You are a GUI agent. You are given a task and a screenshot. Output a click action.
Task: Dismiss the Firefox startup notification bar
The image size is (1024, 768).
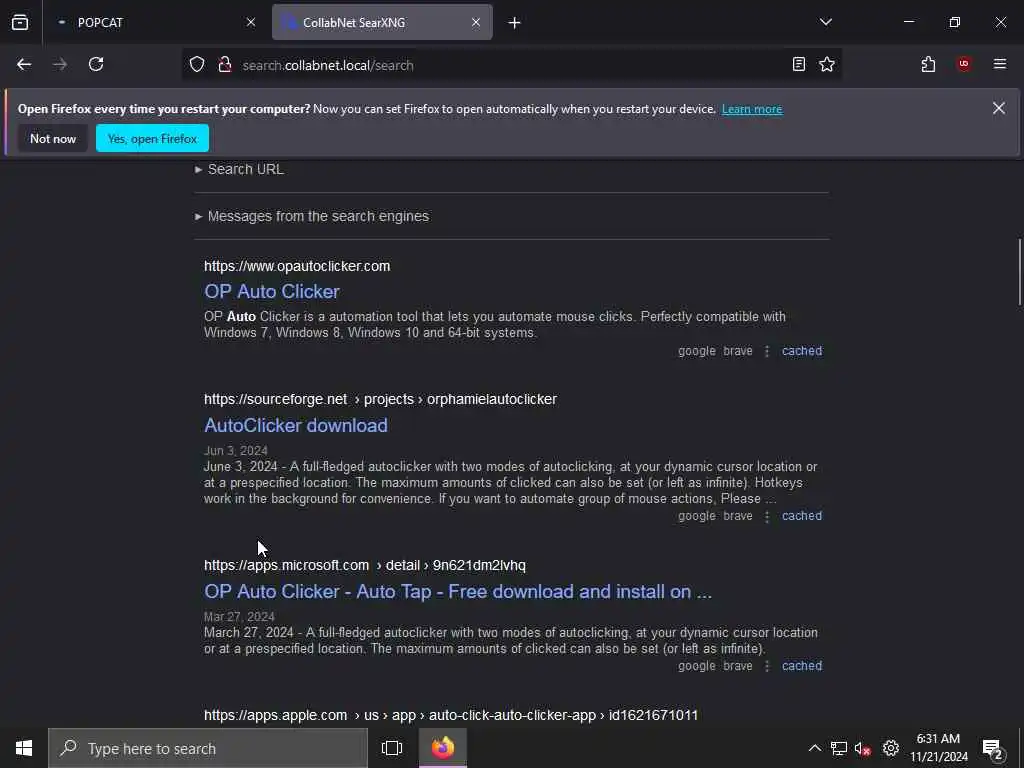coord(999,108)
